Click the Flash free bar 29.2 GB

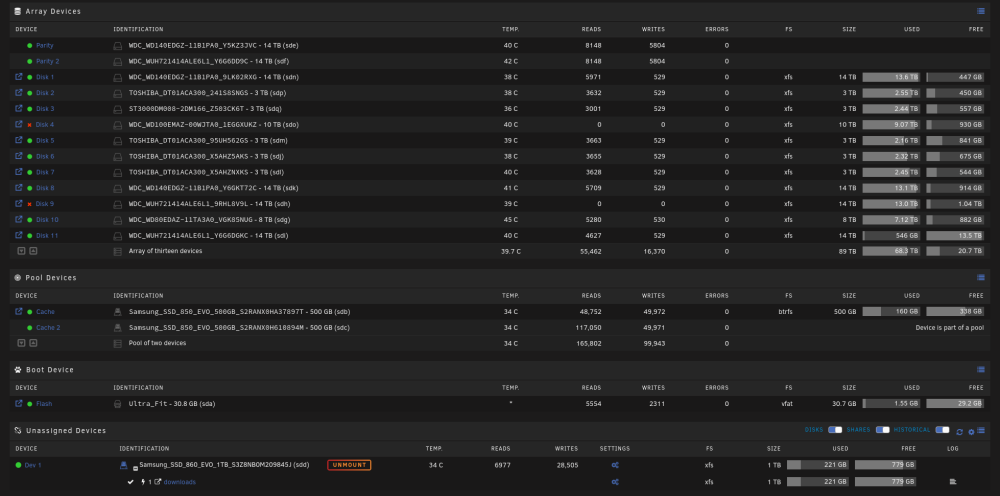[955, 404]
